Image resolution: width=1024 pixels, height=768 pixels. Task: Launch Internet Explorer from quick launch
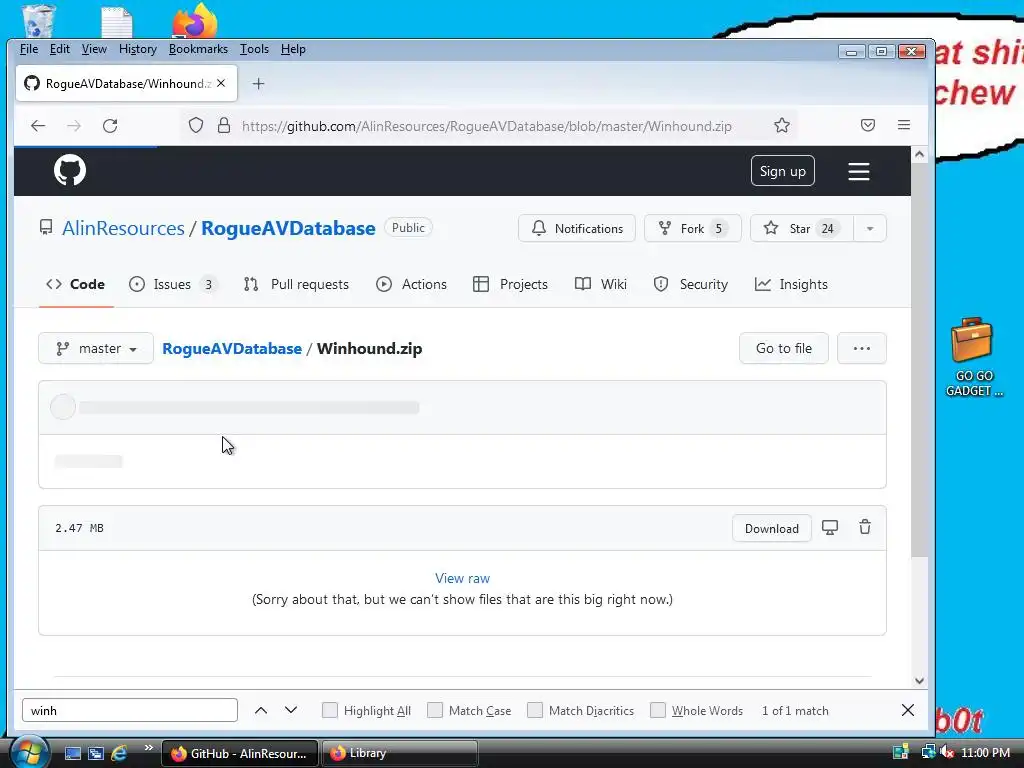pyautogui.click(x=119, y=753)
